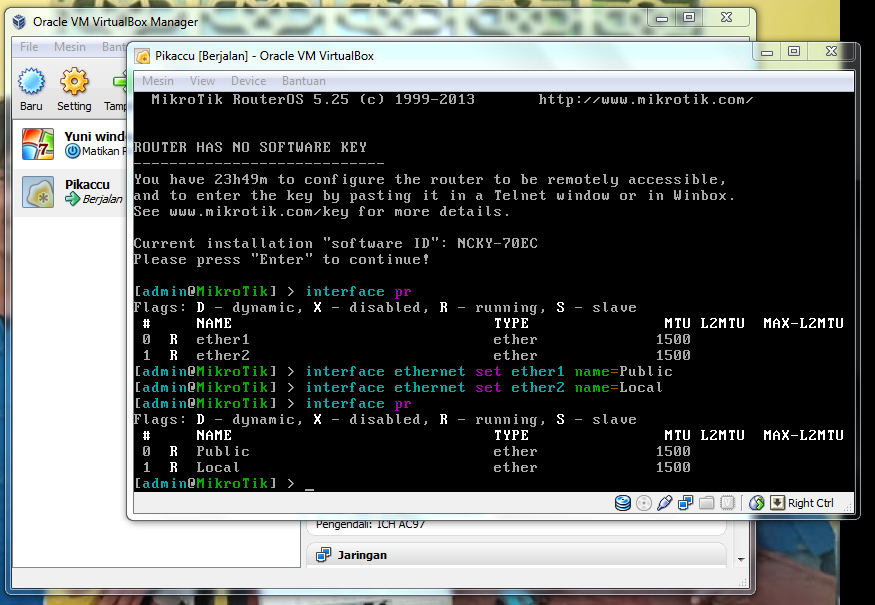Click the Jaringan network section icon
875x605 pixels.
pos(323,555)
